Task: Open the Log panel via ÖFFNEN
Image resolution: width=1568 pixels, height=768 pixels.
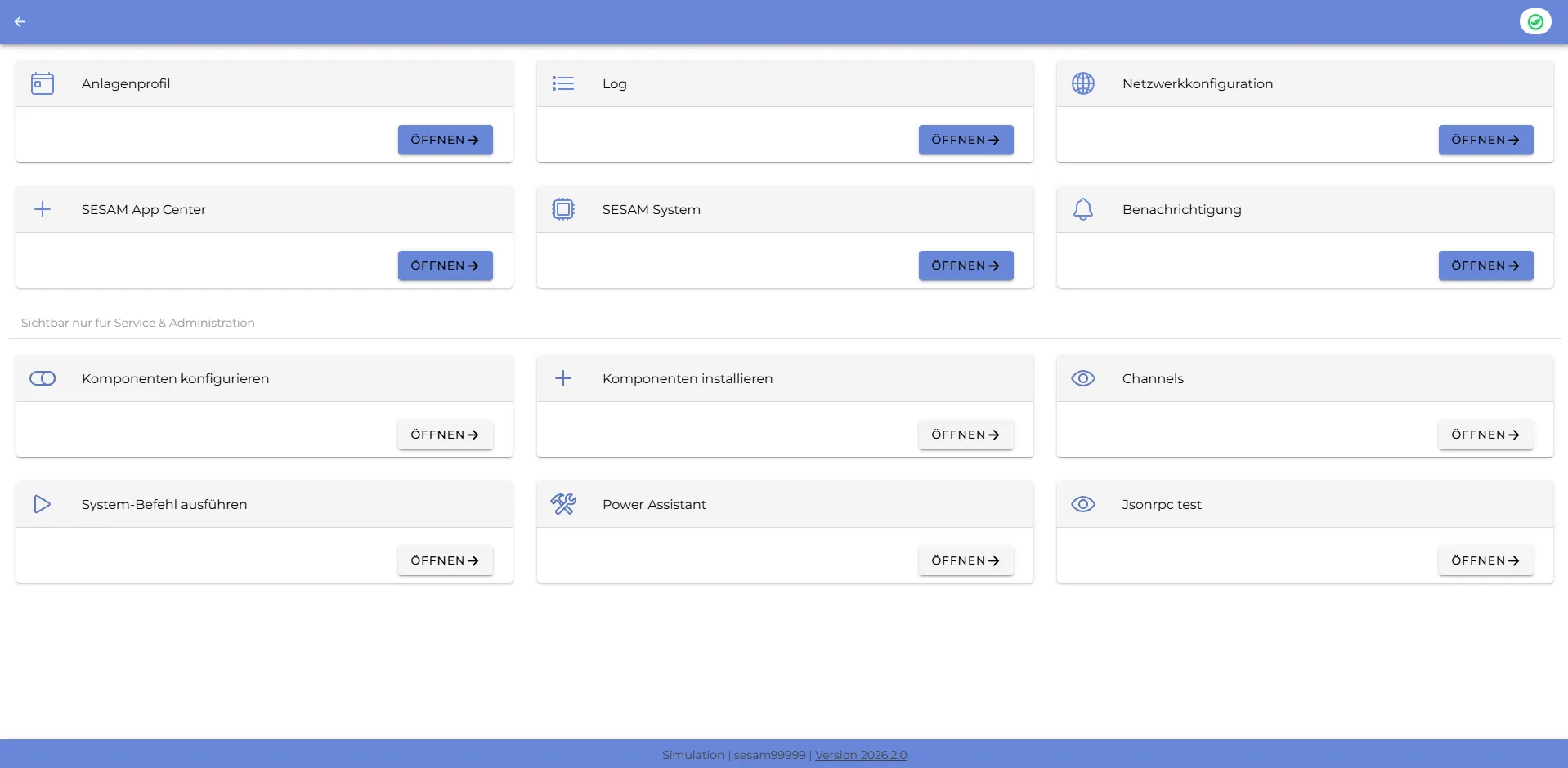Action: tap(965, 140)
